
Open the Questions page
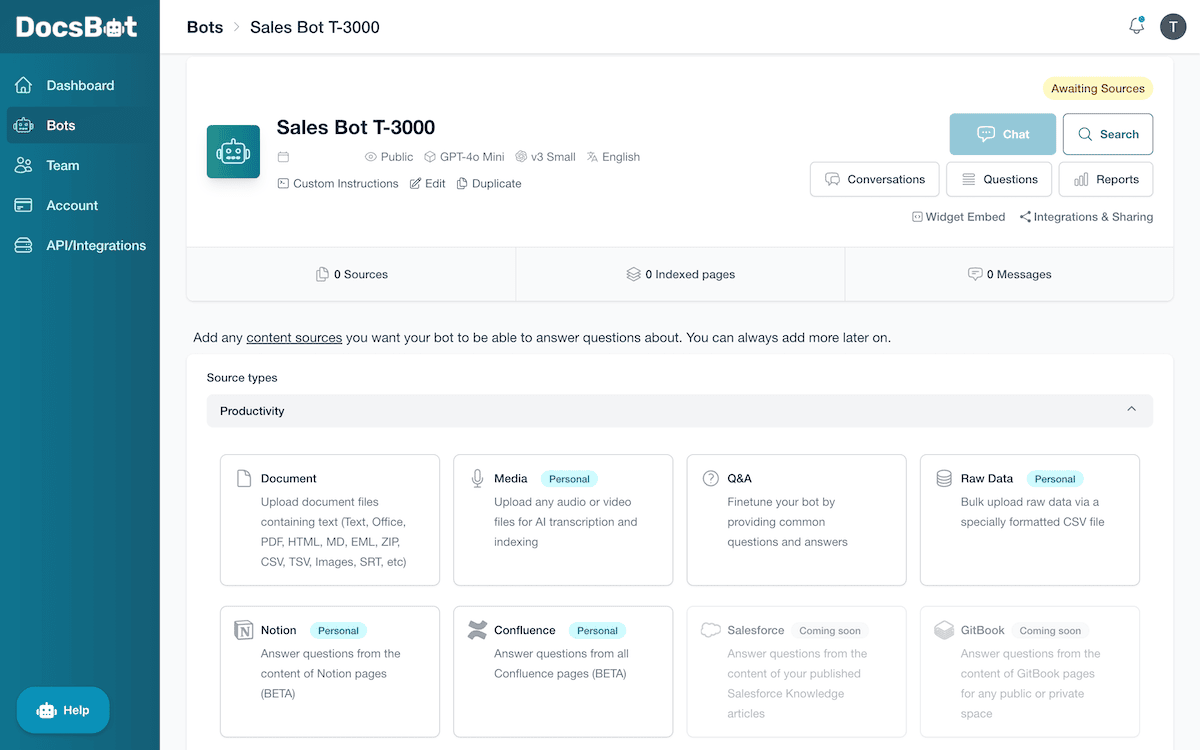click(x=999, y=180)
